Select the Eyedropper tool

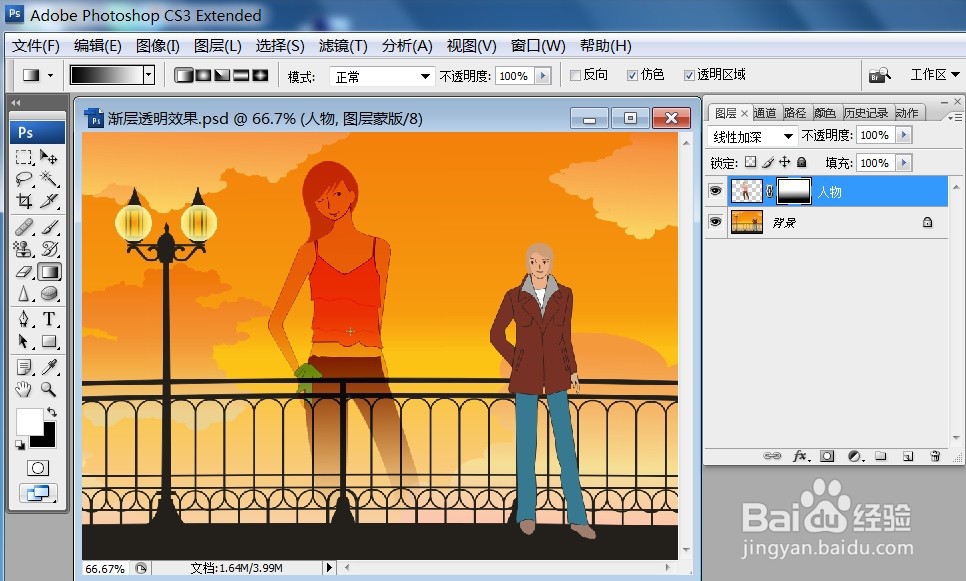coord(49,367)
